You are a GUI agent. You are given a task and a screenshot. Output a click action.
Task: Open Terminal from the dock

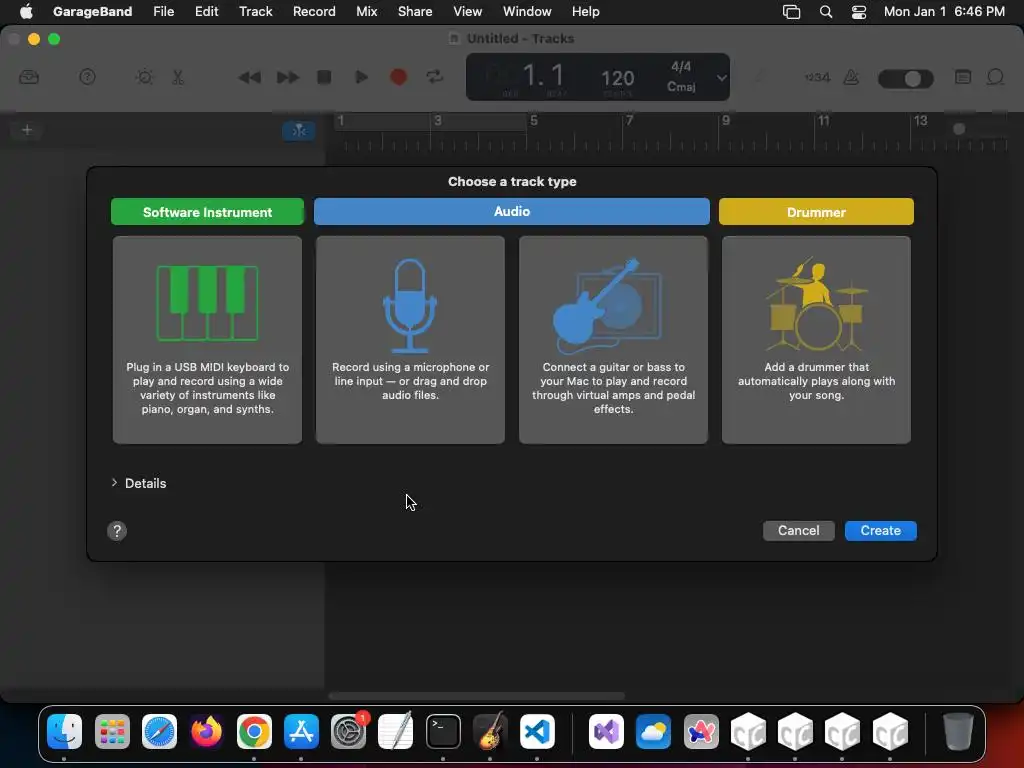coord(443,731)
